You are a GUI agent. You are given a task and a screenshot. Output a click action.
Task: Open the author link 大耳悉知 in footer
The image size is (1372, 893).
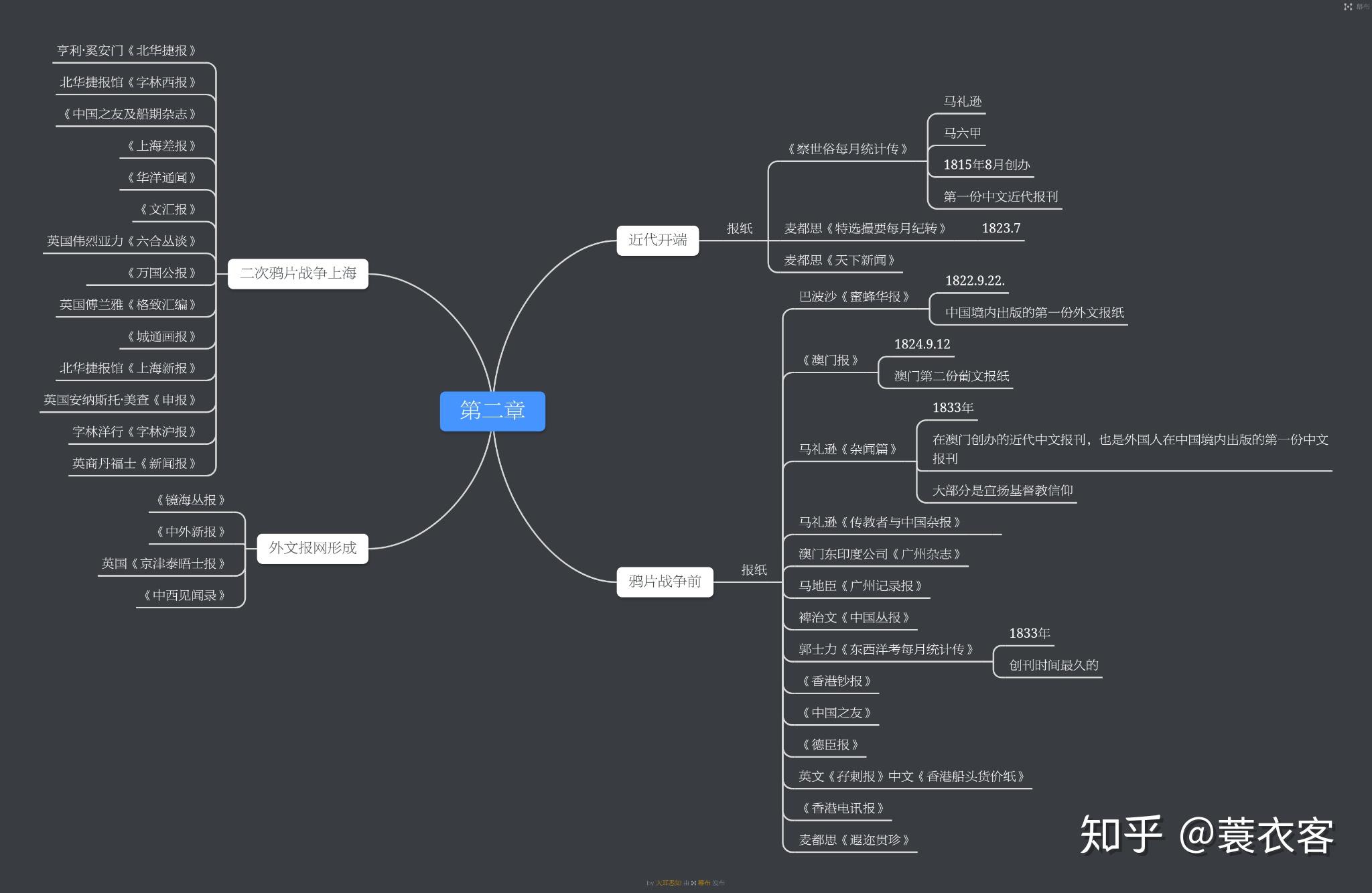click(668, 883)
